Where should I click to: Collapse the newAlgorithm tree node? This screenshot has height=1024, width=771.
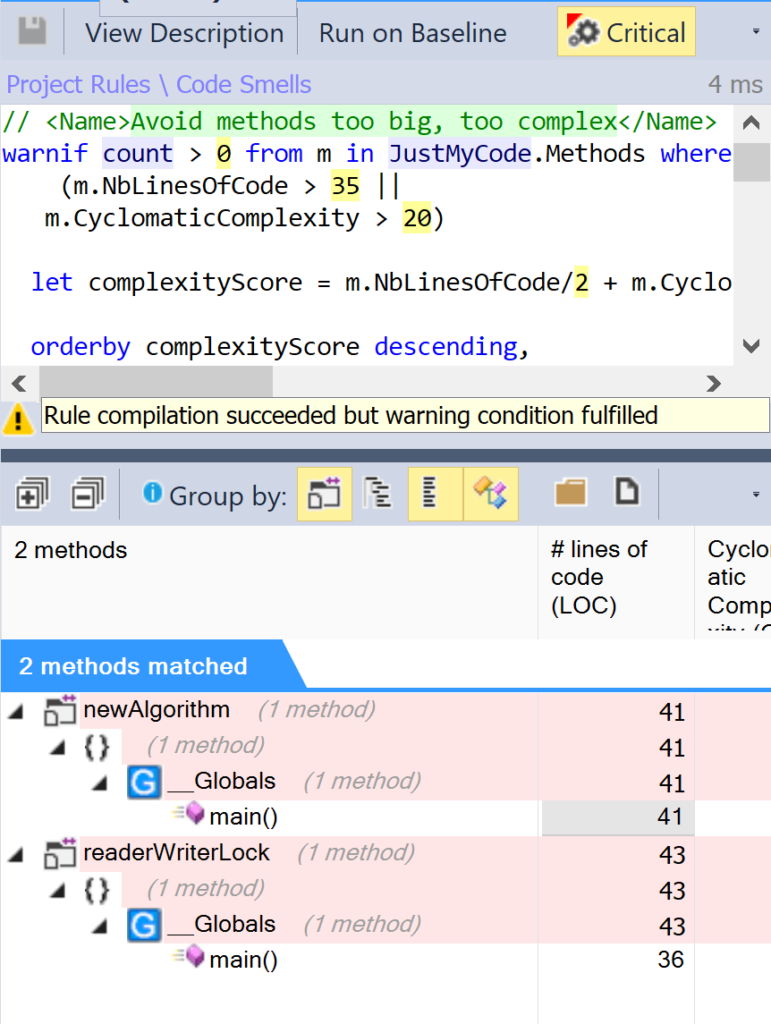coord(16,711)
